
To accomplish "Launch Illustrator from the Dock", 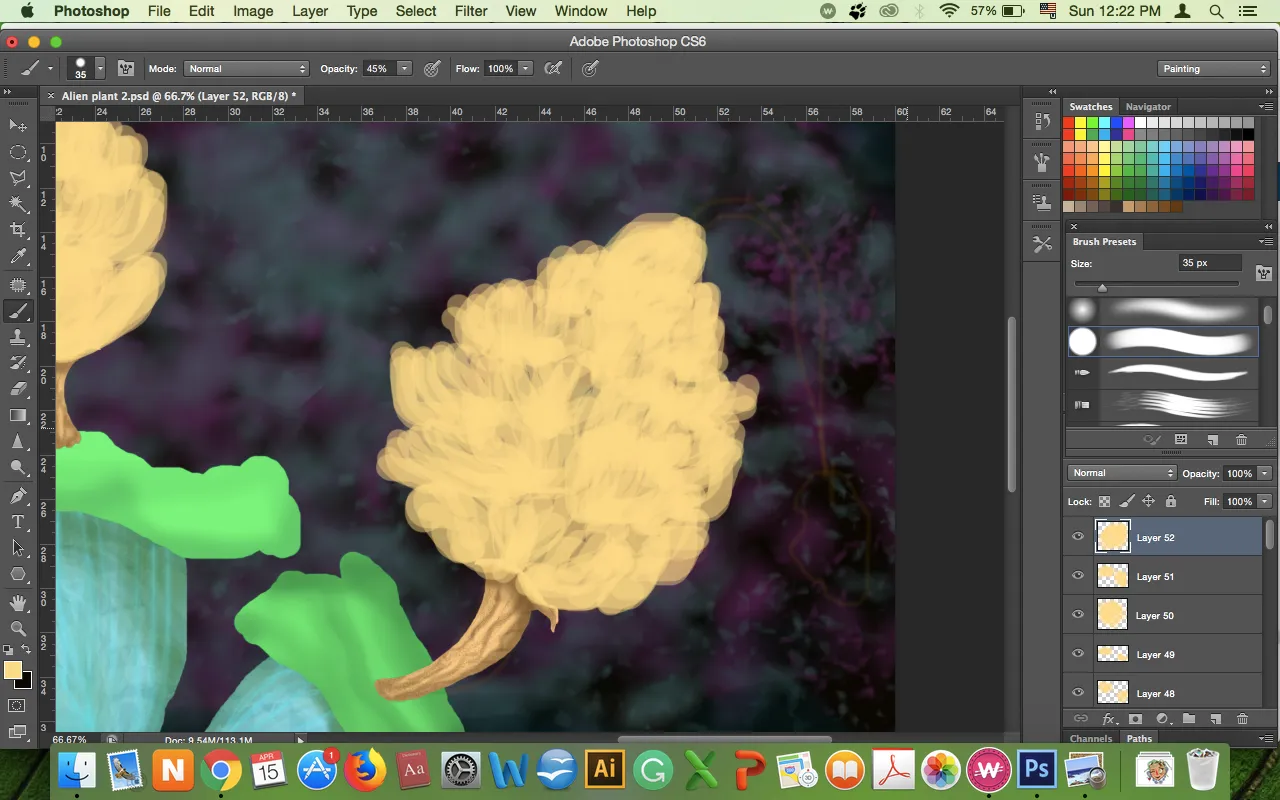I will [x=605, y=770].
